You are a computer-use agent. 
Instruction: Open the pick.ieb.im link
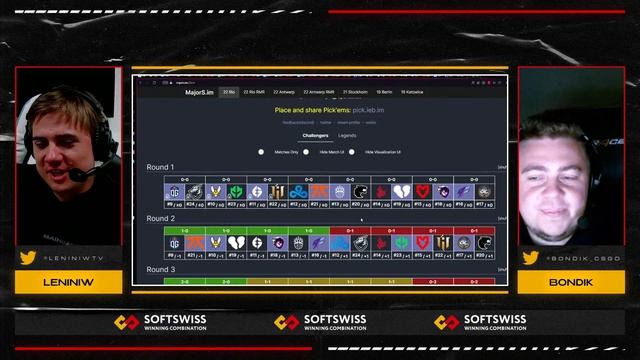[368, 110]
